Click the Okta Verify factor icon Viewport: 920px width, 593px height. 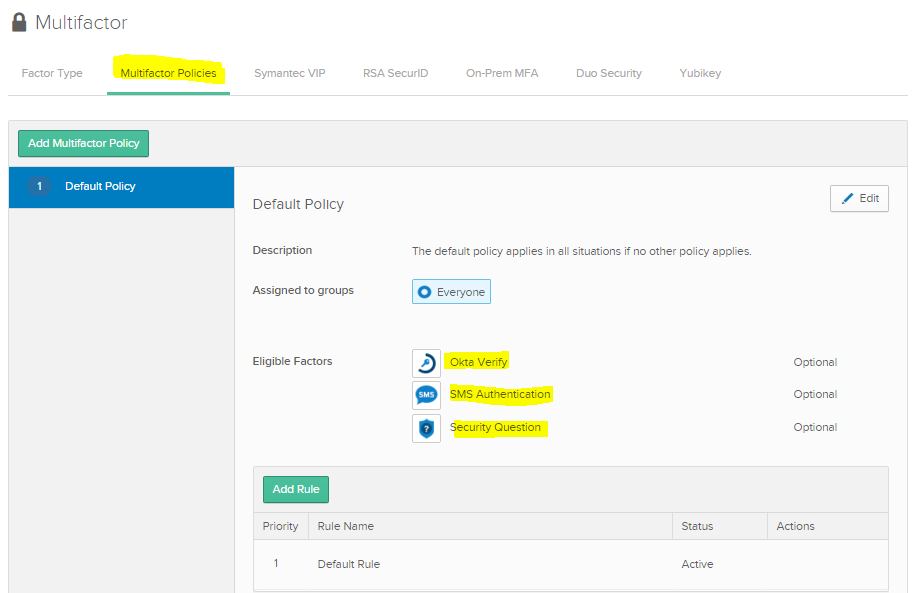[x=426, y=363]
